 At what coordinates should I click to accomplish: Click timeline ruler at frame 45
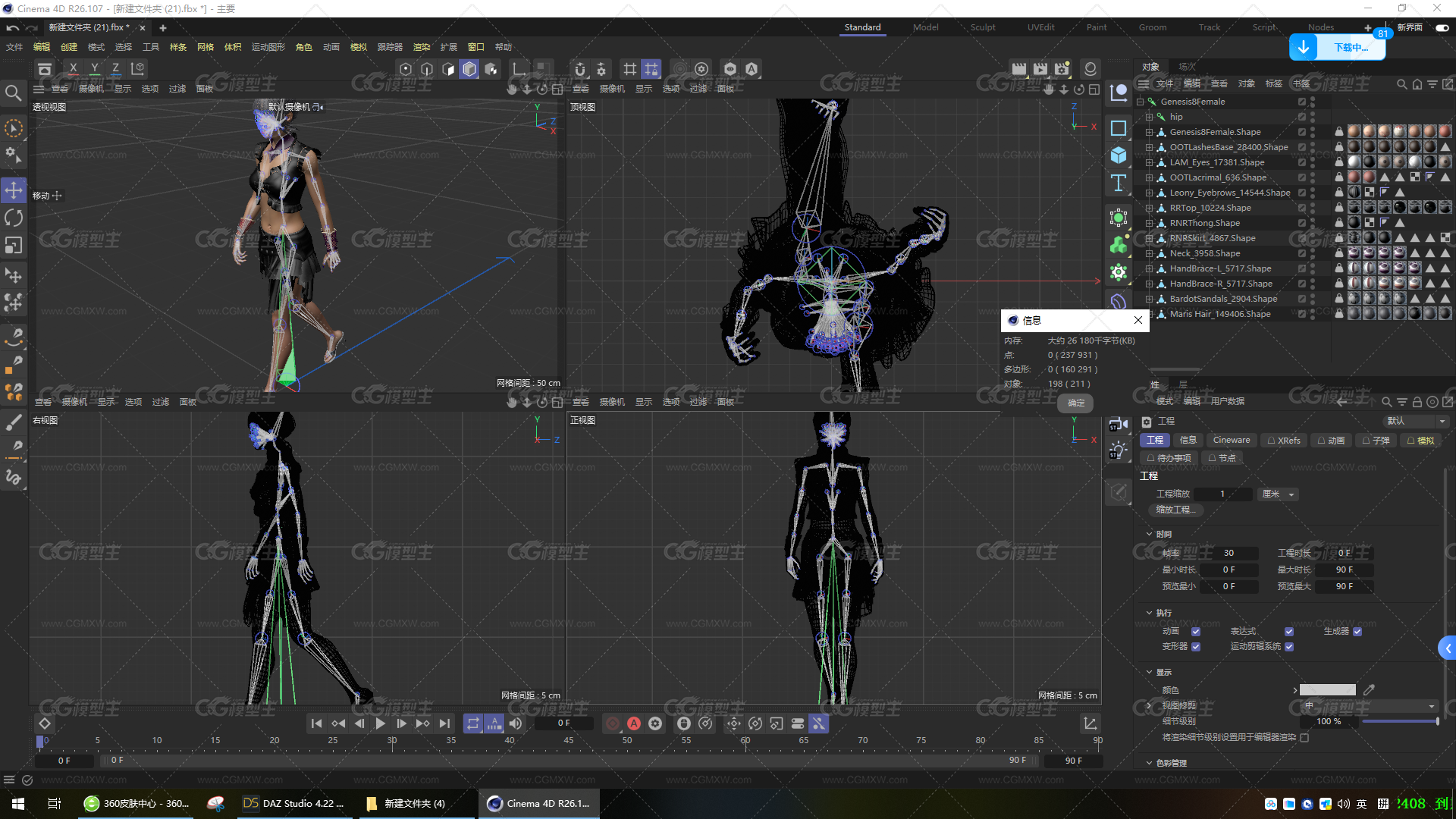[568, 740]
